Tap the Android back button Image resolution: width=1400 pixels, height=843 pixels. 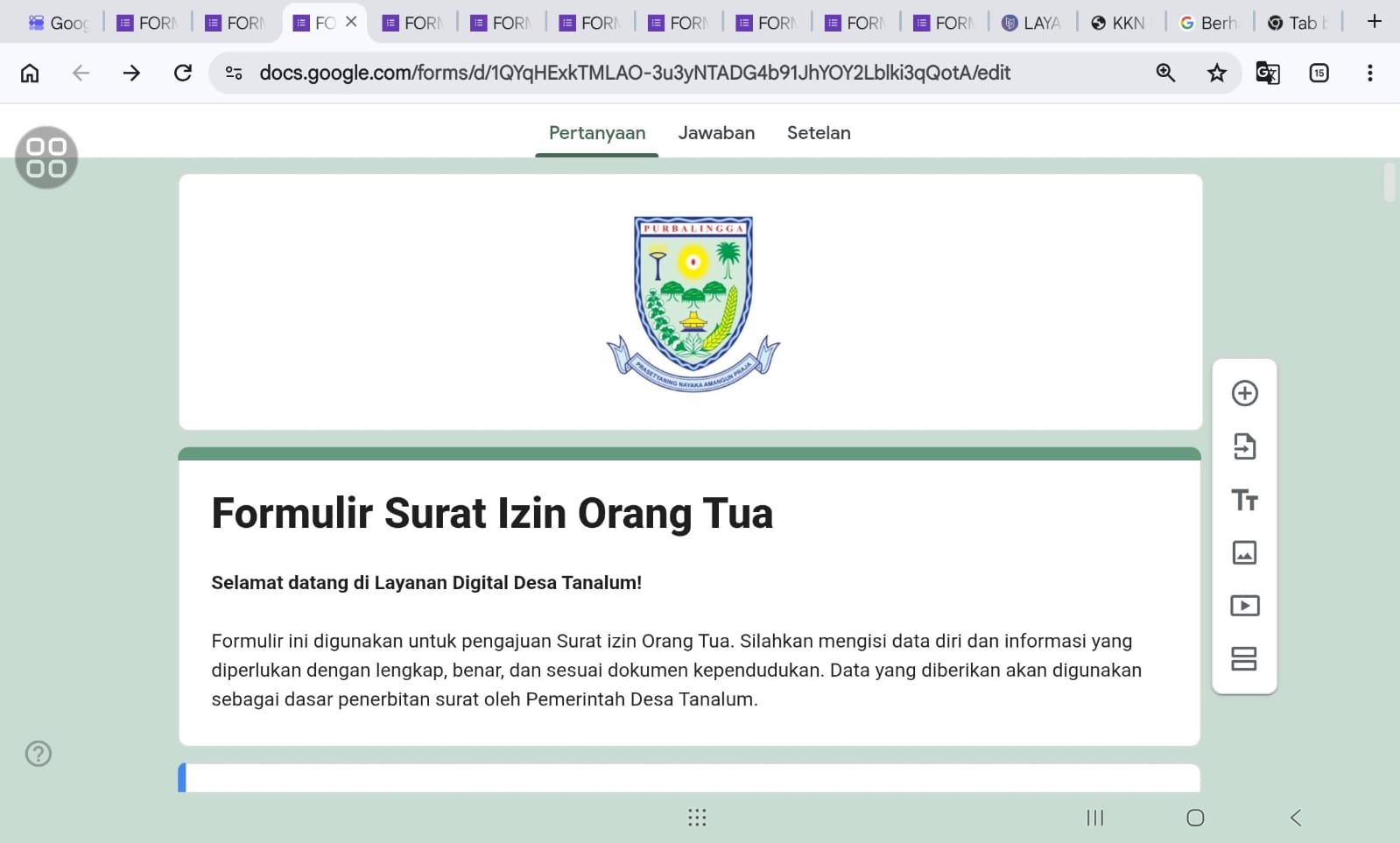coord(1296,818)
